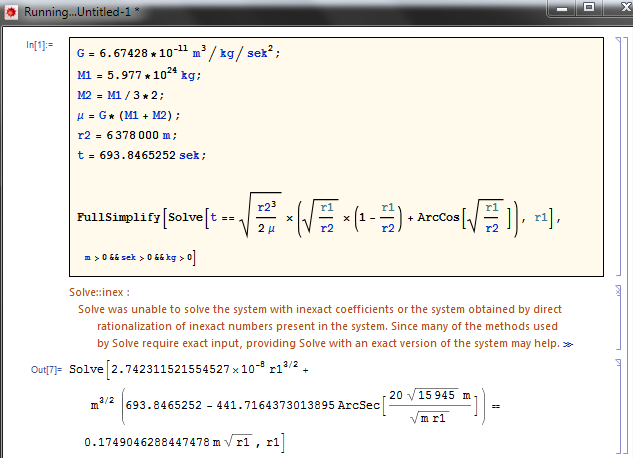
Task: Click the Out[7]= cell label
Action: pyautogui.click(x=45, y=370)
